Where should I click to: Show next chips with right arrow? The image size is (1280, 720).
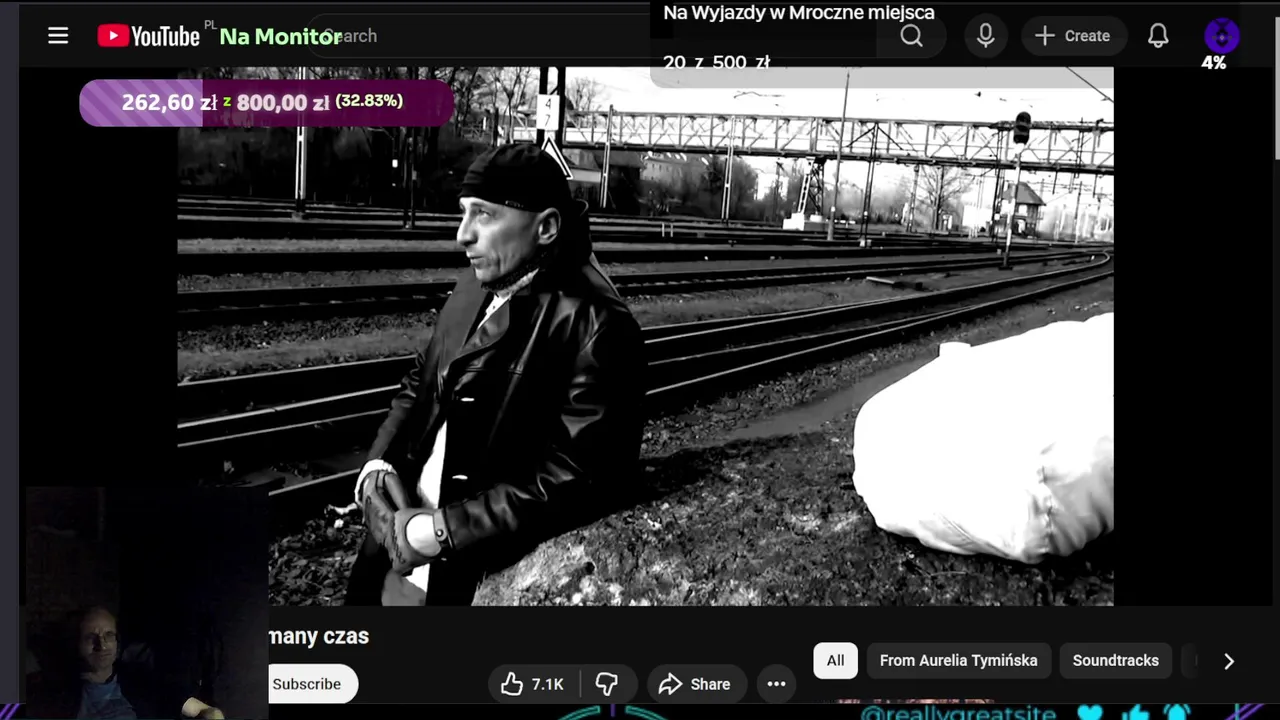(x=1229, y=661)
